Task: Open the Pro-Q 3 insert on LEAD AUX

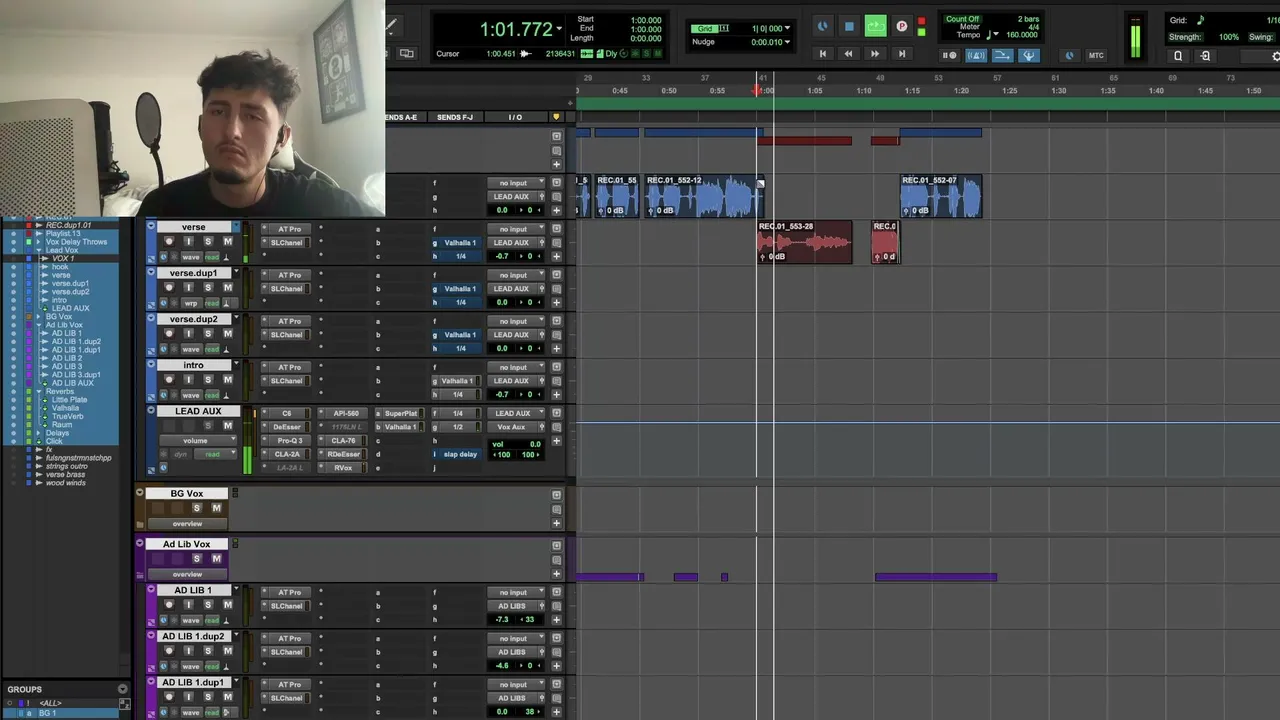Action: click(x=288, y=441)
